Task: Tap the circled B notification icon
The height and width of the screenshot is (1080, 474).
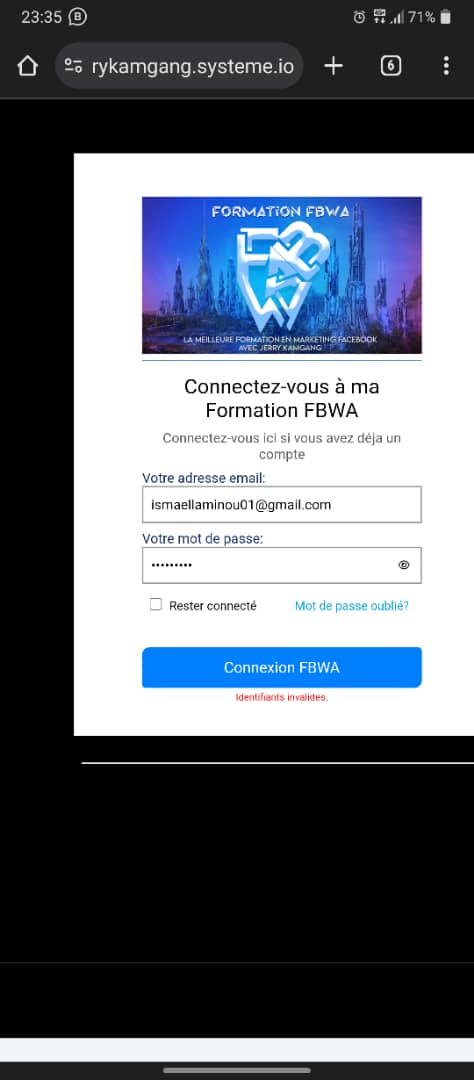Action: pyautogui.click(x=79, y=17)
